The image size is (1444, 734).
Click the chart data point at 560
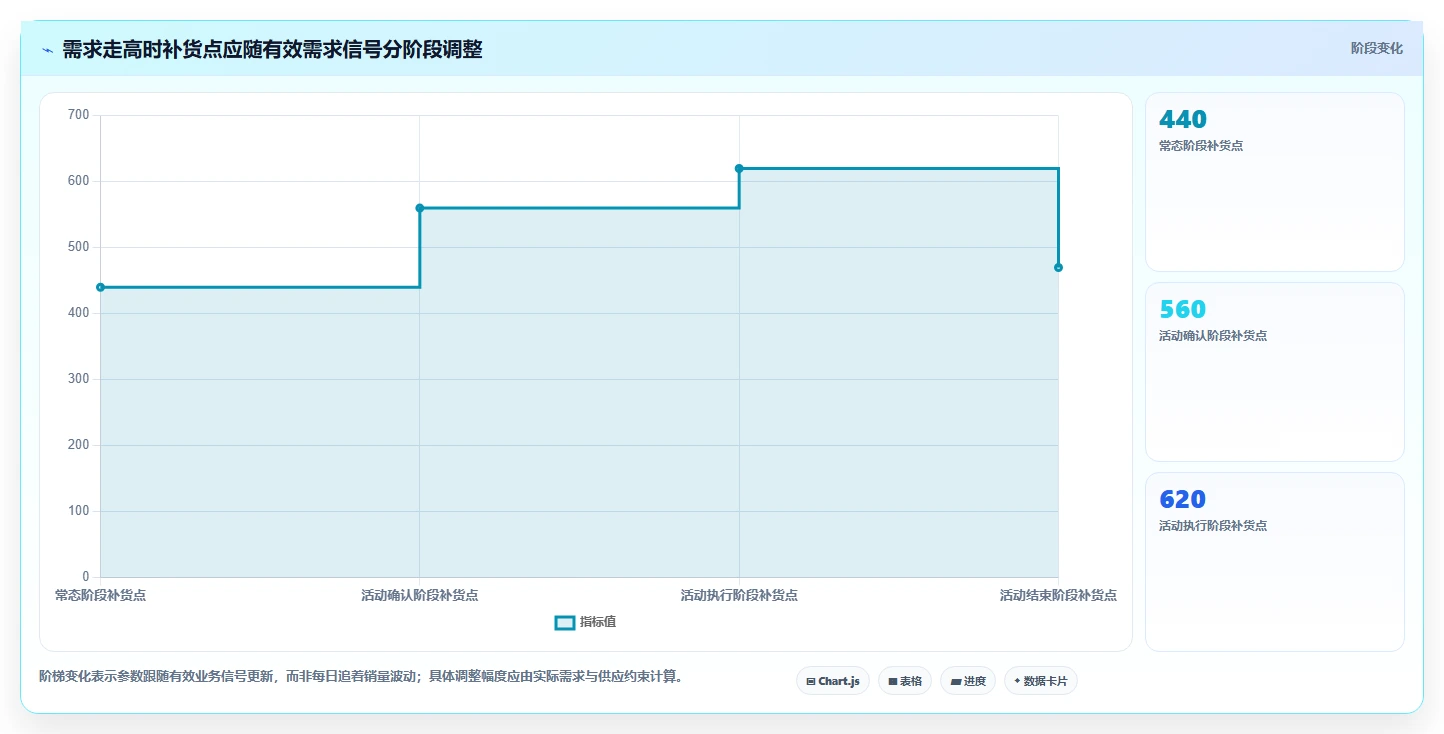(x=420, y=208)
